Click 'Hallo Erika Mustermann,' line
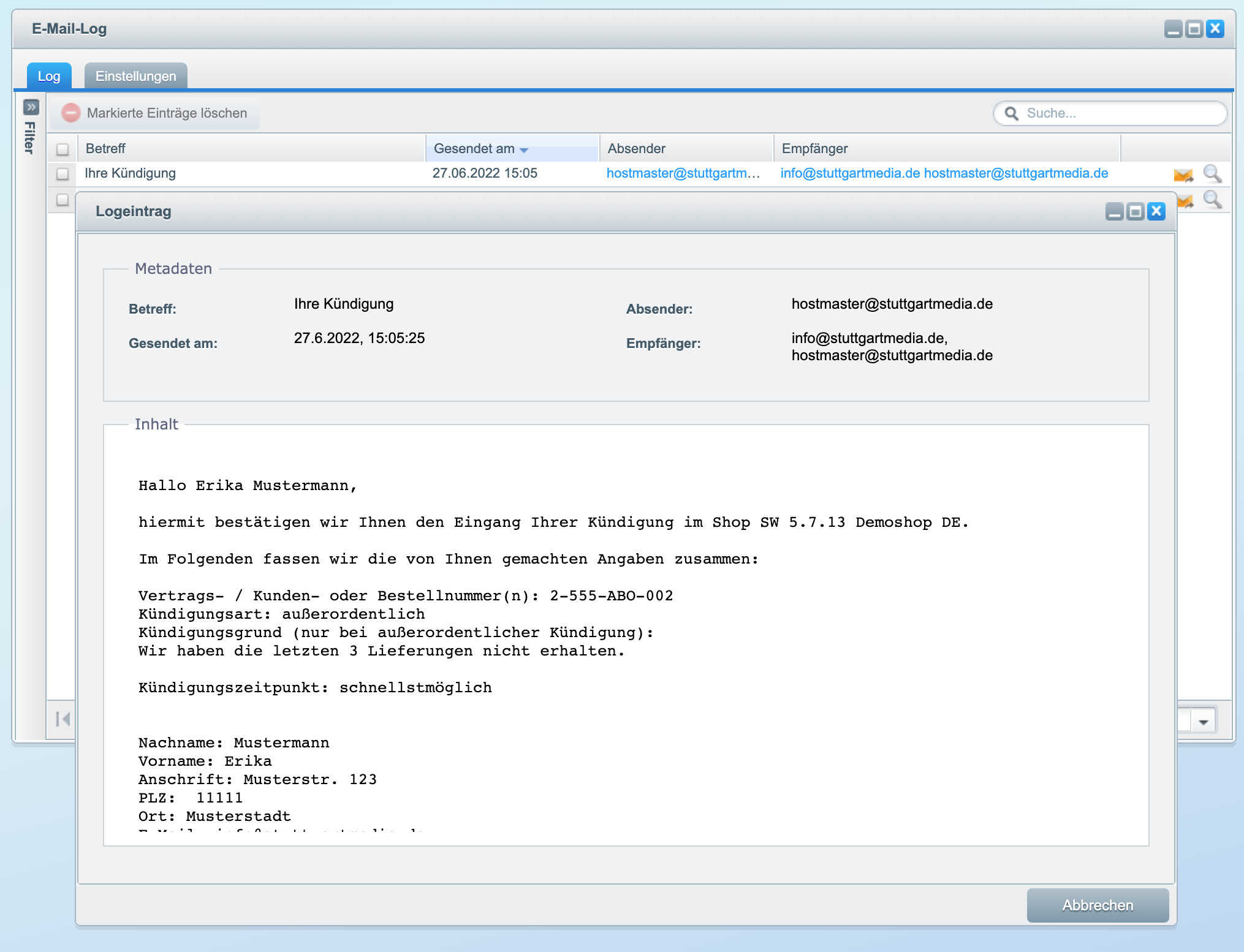 click(x=248, y=486)
